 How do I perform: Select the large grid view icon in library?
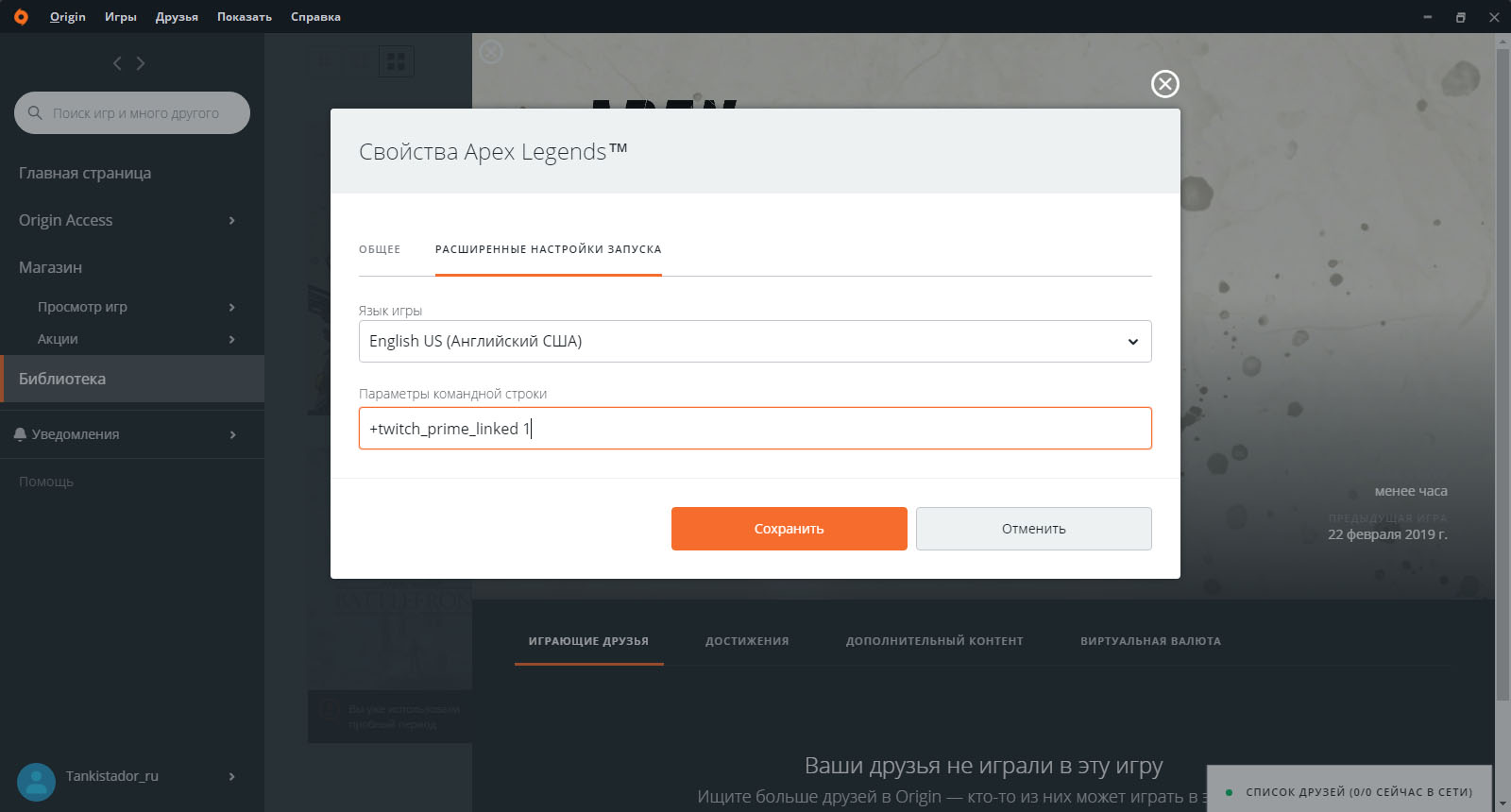[x=397, y=61]
